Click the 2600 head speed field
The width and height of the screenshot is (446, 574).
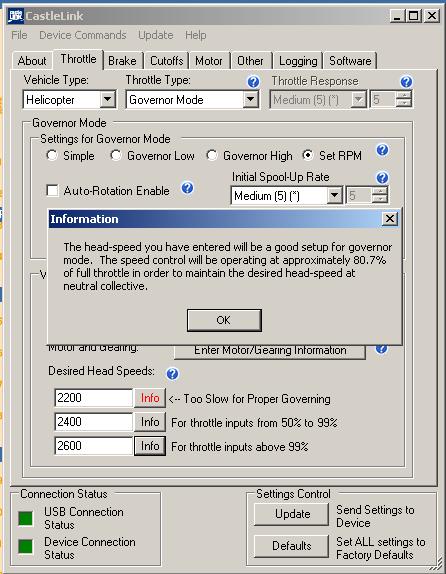pyautogui.click(x=94, y=446)
